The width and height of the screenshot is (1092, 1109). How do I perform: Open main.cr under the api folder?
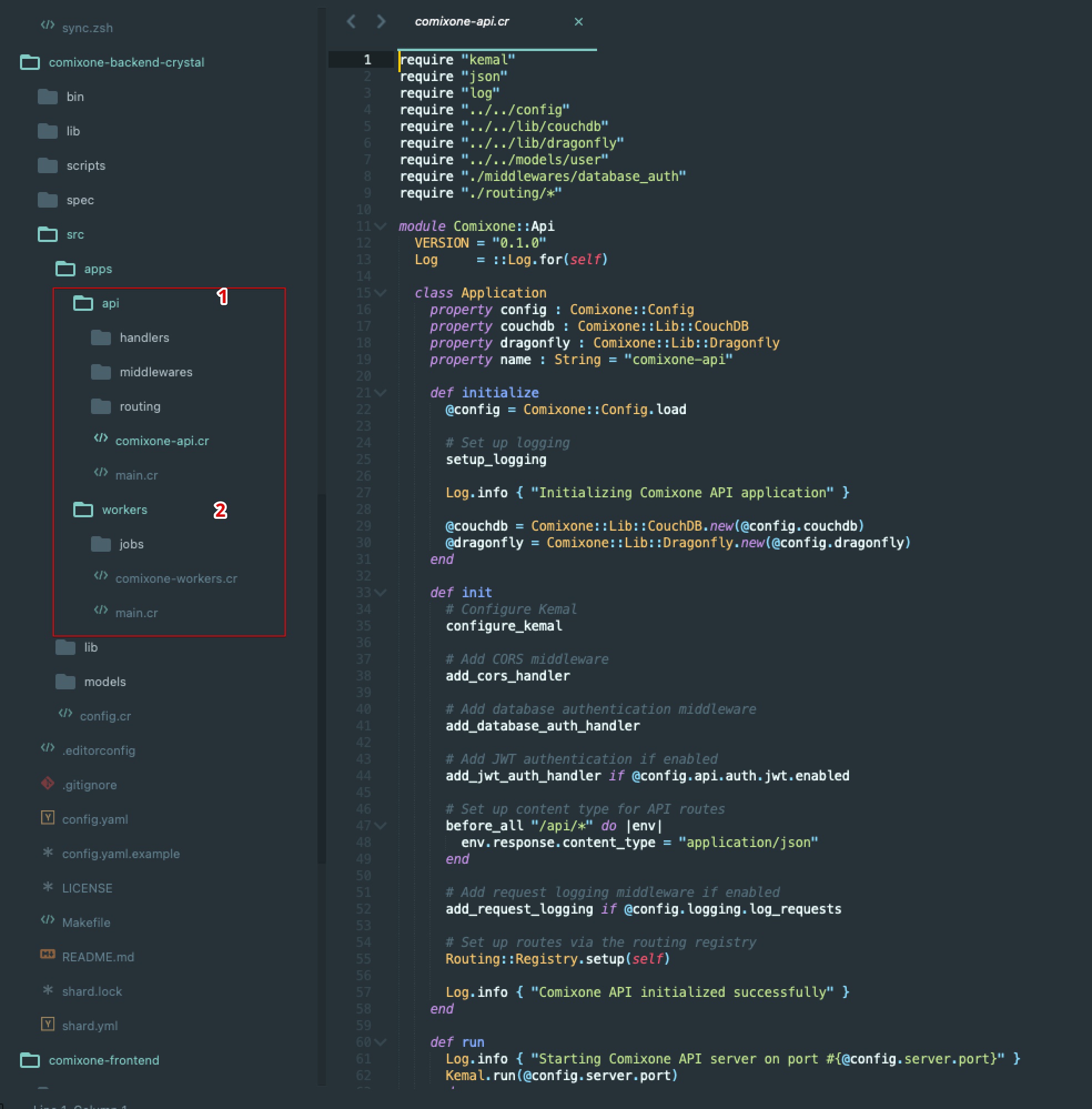136,475
